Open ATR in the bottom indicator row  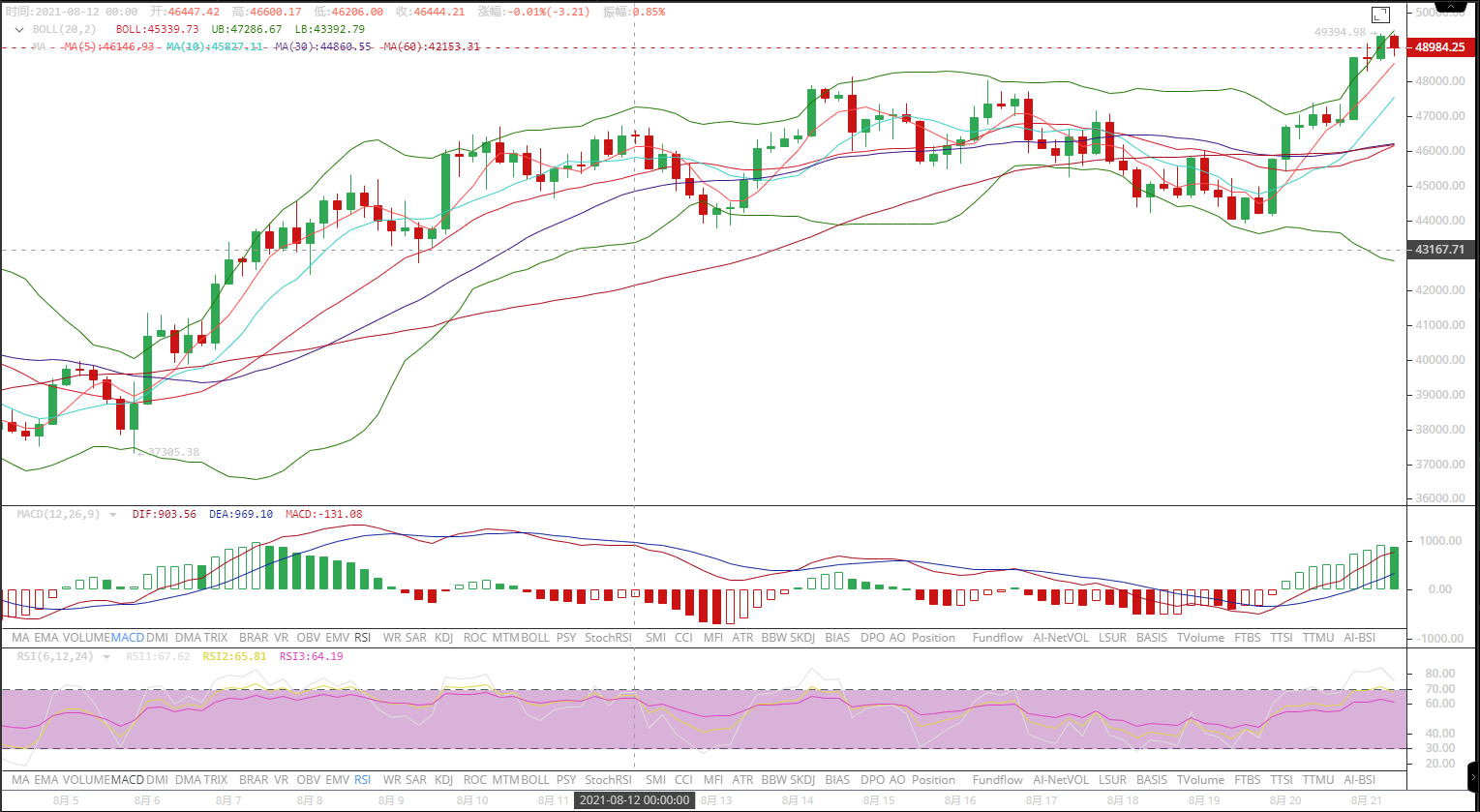pos(742,780)
